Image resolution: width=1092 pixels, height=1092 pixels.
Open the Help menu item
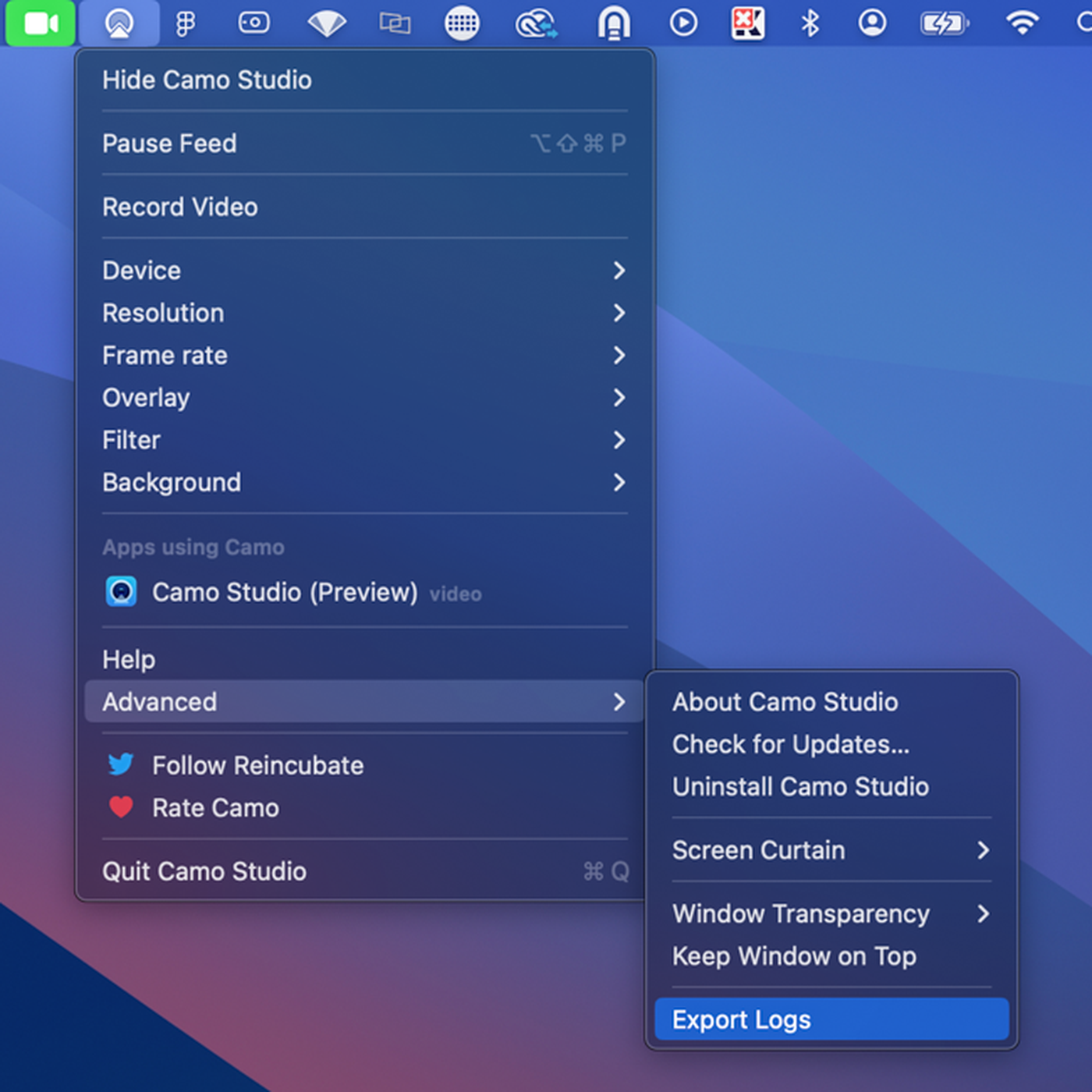click(x=364, y=660)
